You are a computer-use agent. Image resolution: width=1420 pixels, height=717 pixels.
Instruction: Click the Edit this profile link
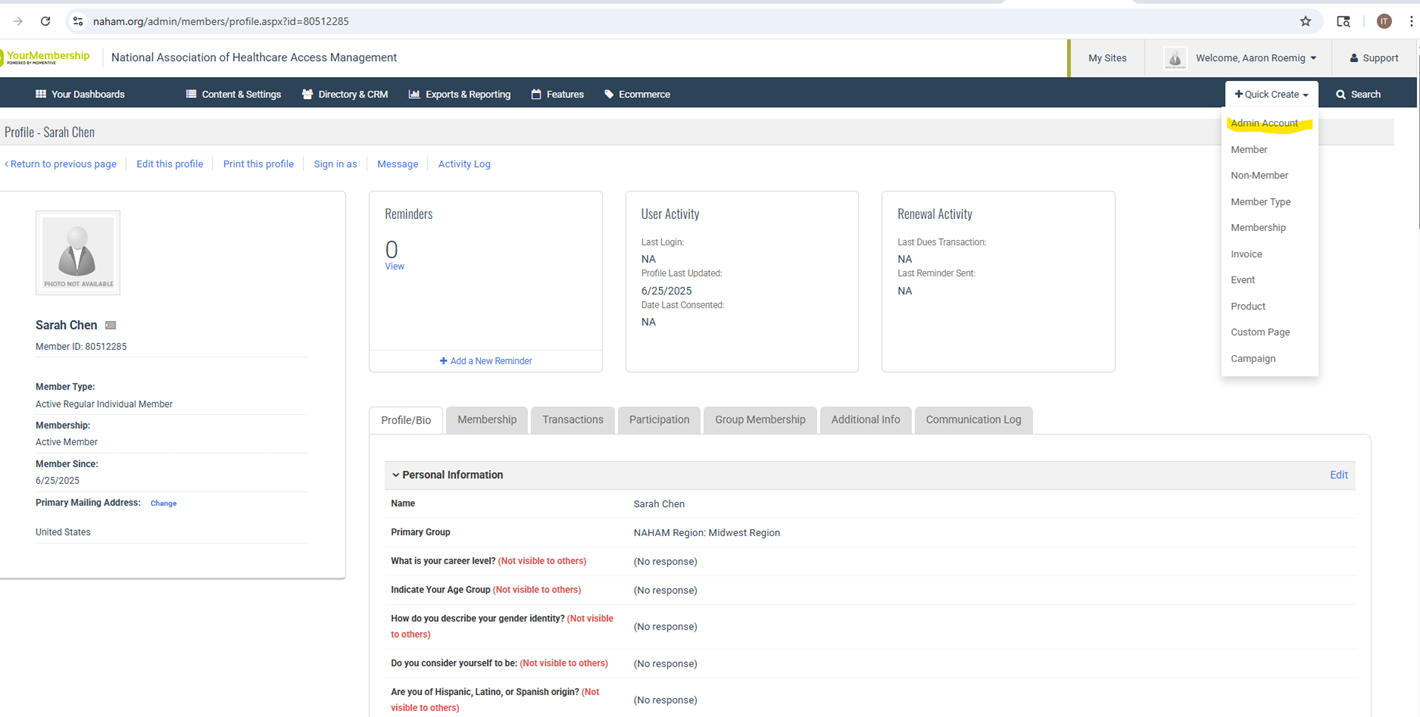(169, 163)
